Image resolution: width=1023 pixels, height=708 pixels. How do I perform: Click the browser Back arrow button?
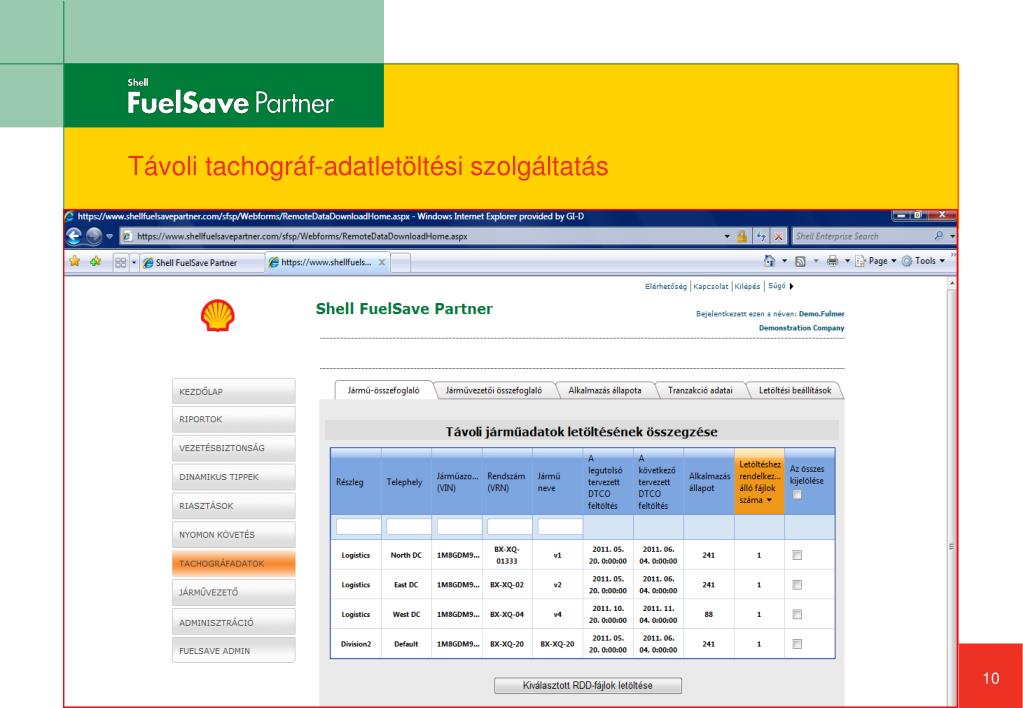coord(75,236)
